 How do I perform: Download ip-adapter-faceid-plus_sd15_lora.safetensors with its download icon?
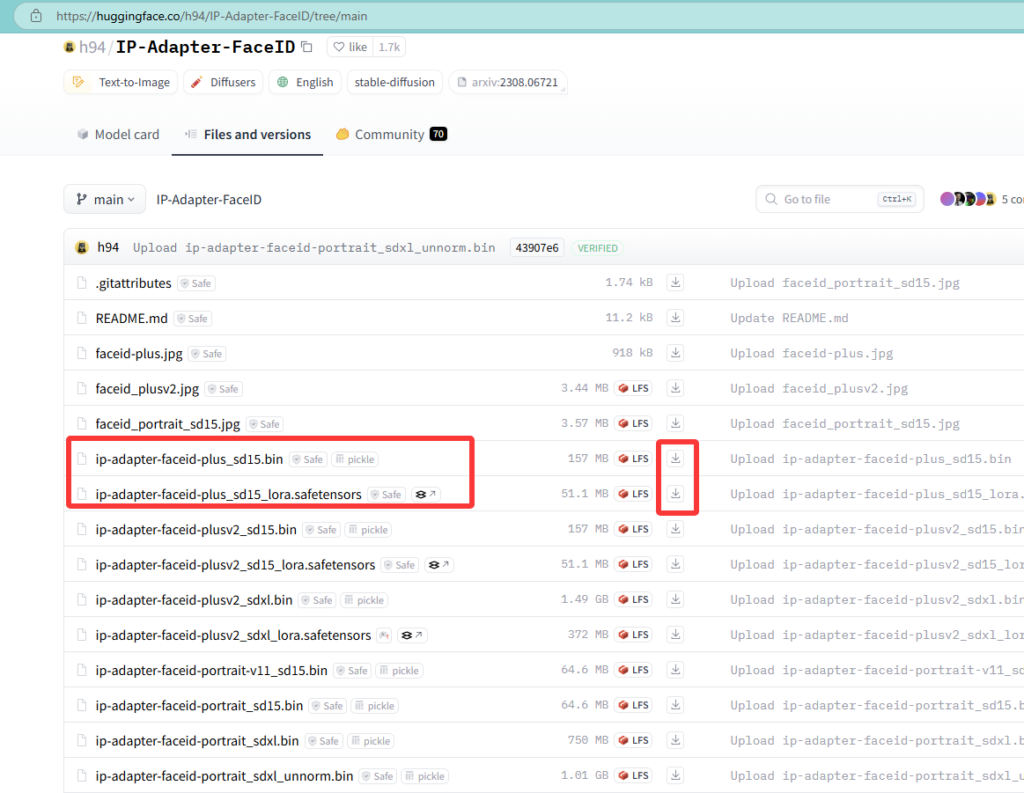click(x=675, y=494)
